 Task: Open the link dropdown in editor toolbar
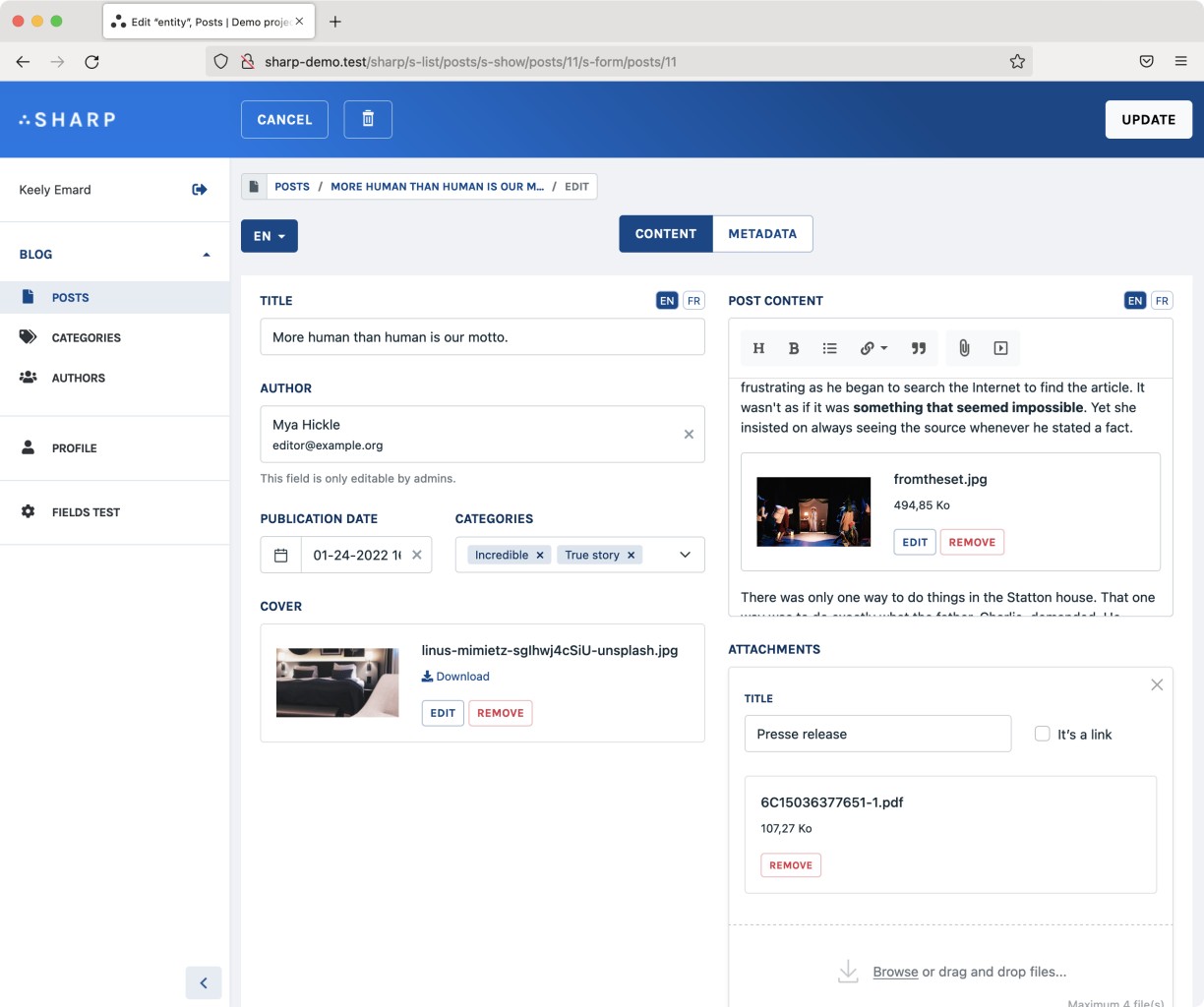point(873,348)
